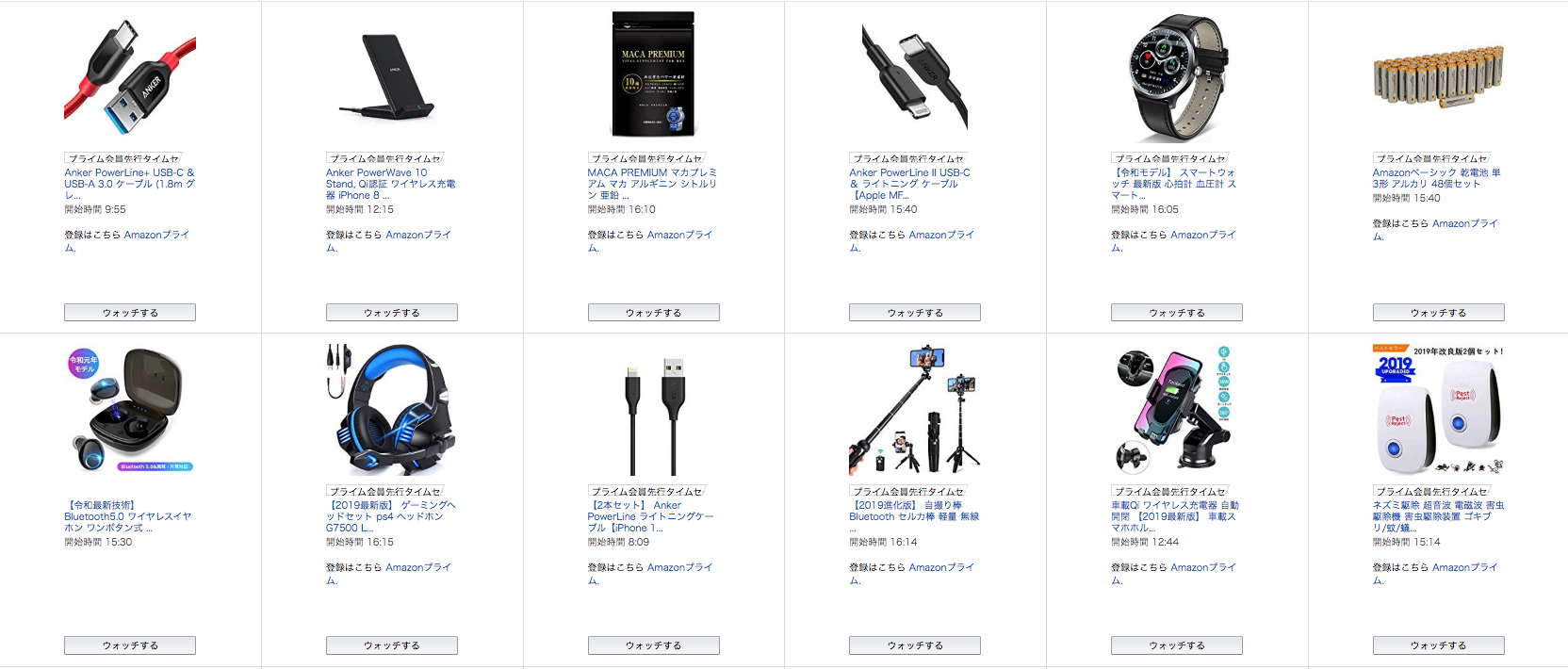Open the Qi car charger mount image
This screenshot has height=669, width=1568.
(x=1177, y=411)
